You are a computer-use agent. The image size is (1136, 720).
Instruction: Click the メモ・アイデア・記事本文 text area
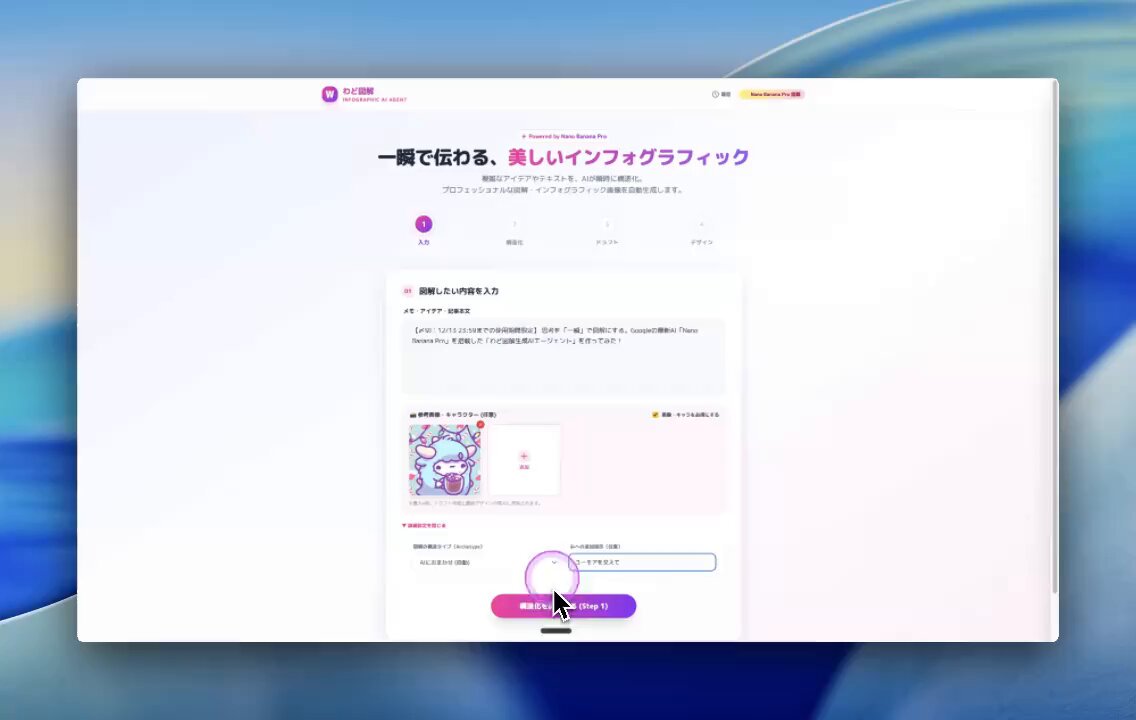(565, 355)
